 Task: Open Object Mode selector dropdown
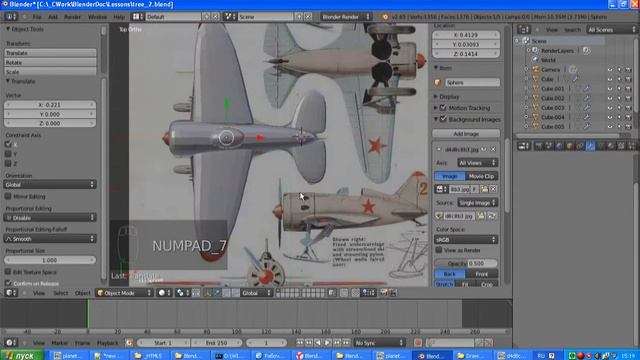[124, 293]
